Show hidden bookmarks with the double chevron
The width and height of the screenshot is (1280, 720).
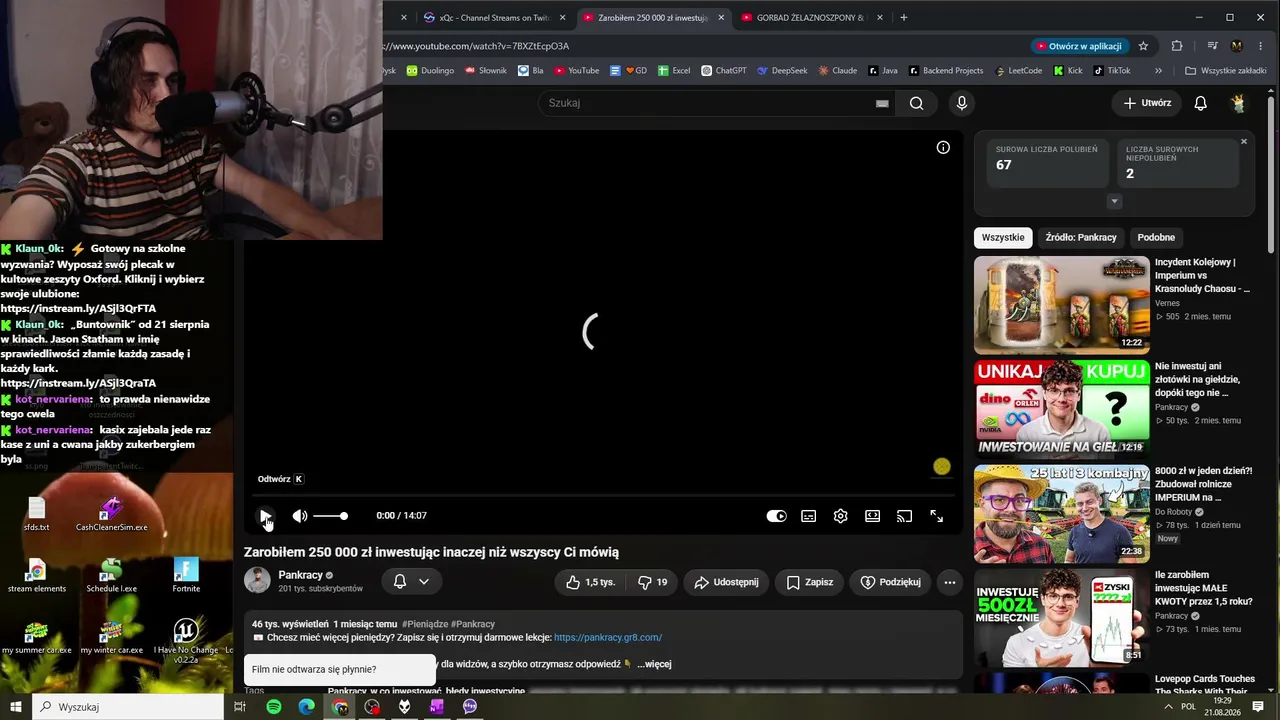(x=1158, y=71)
